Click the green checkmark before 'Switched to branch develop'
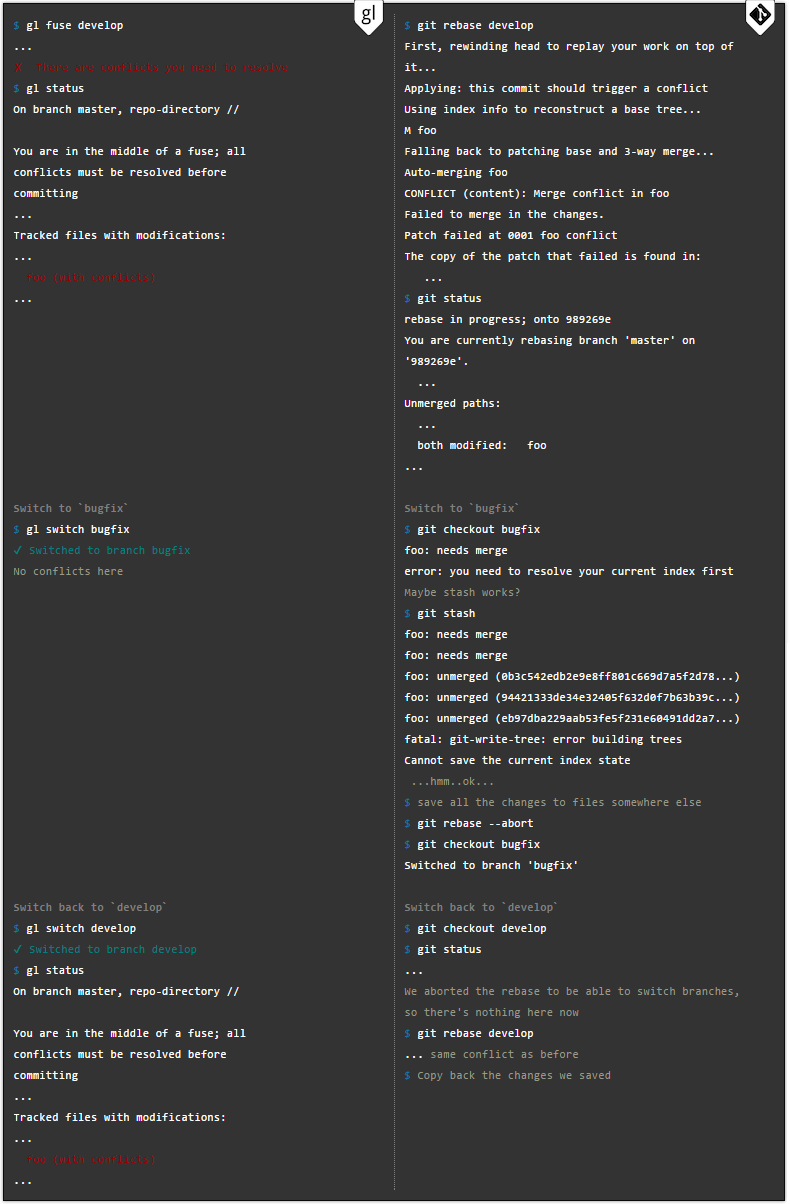 click(x=18, y=950)
